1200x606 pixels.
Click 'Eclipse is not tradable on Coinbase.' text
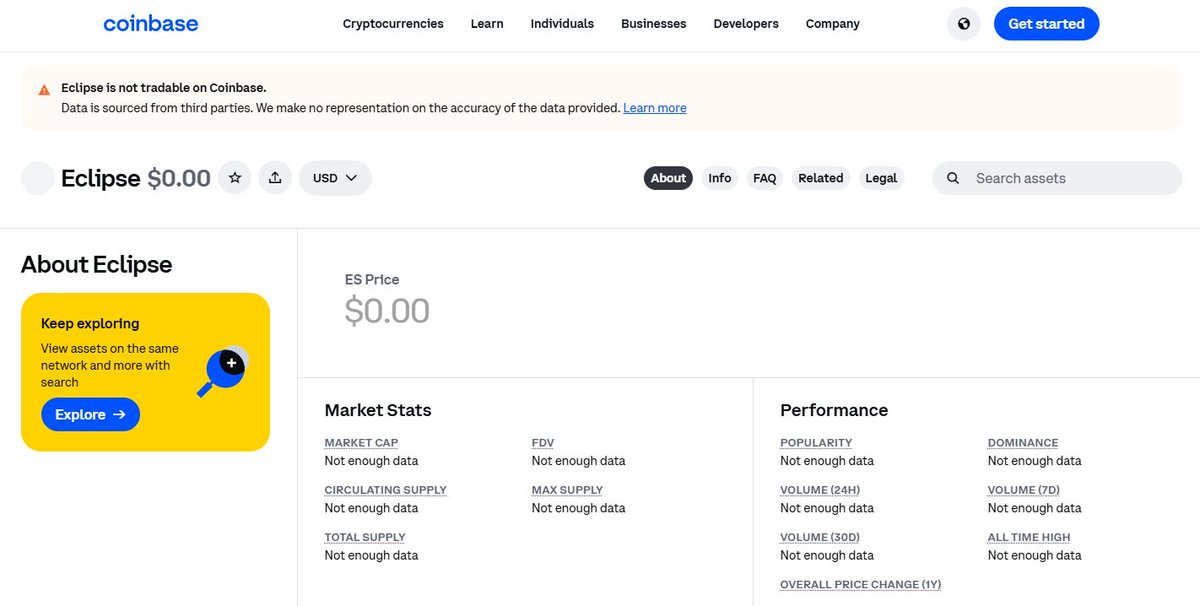[x=164, y=88]
